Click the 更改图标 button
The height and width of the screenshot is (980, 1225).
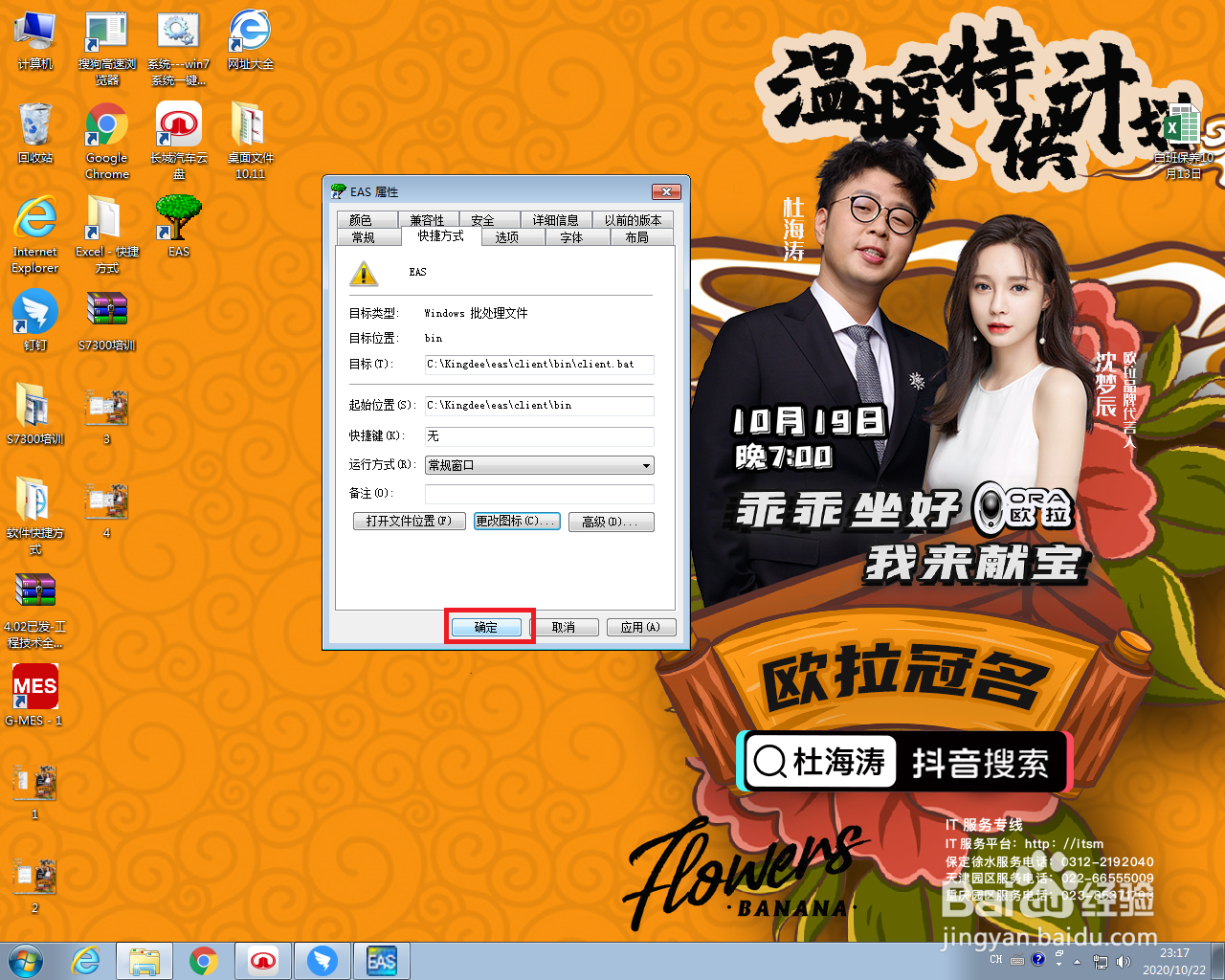(517, 522)
